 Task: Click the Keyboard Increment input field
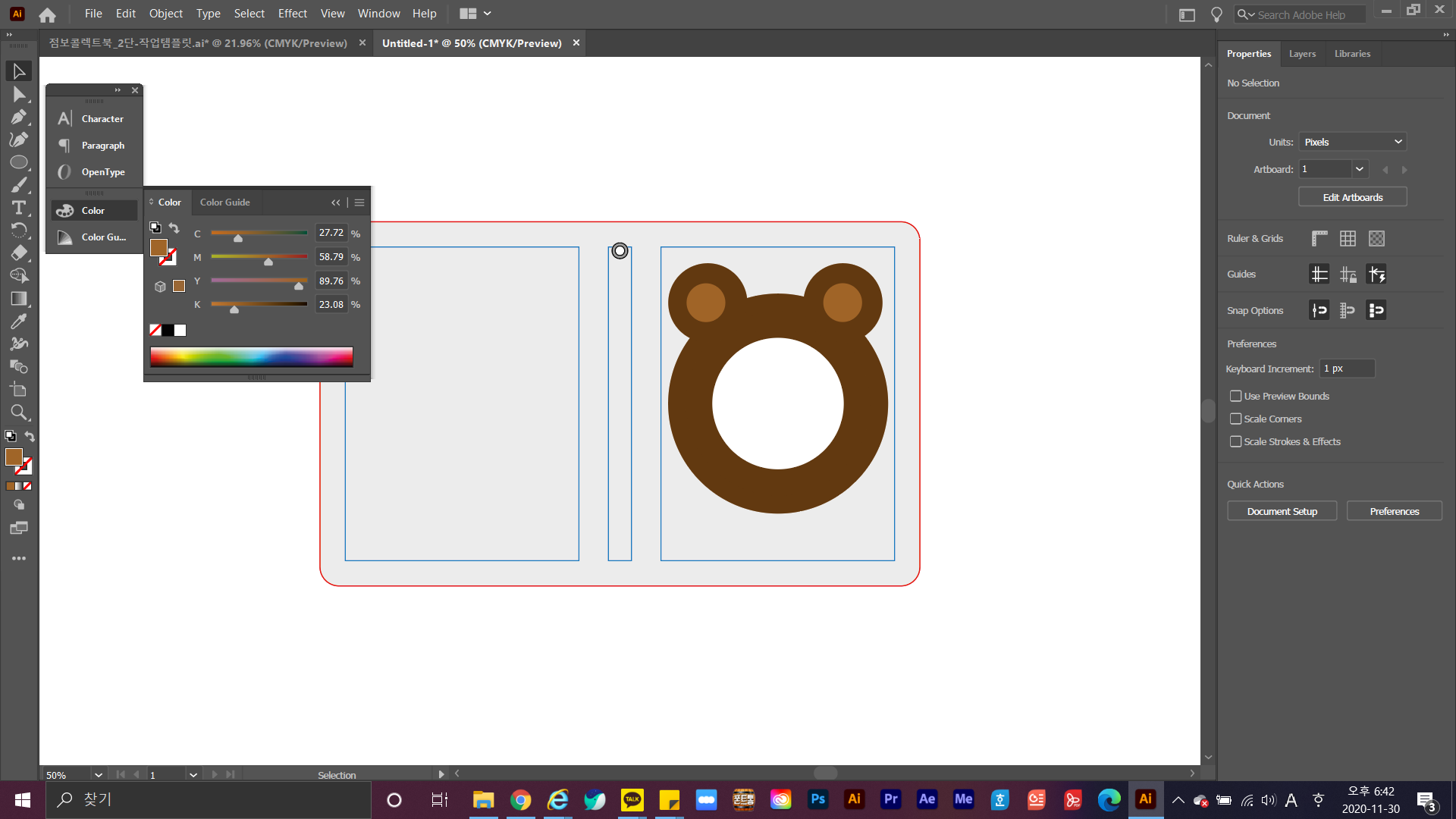tap(1347, 369)
